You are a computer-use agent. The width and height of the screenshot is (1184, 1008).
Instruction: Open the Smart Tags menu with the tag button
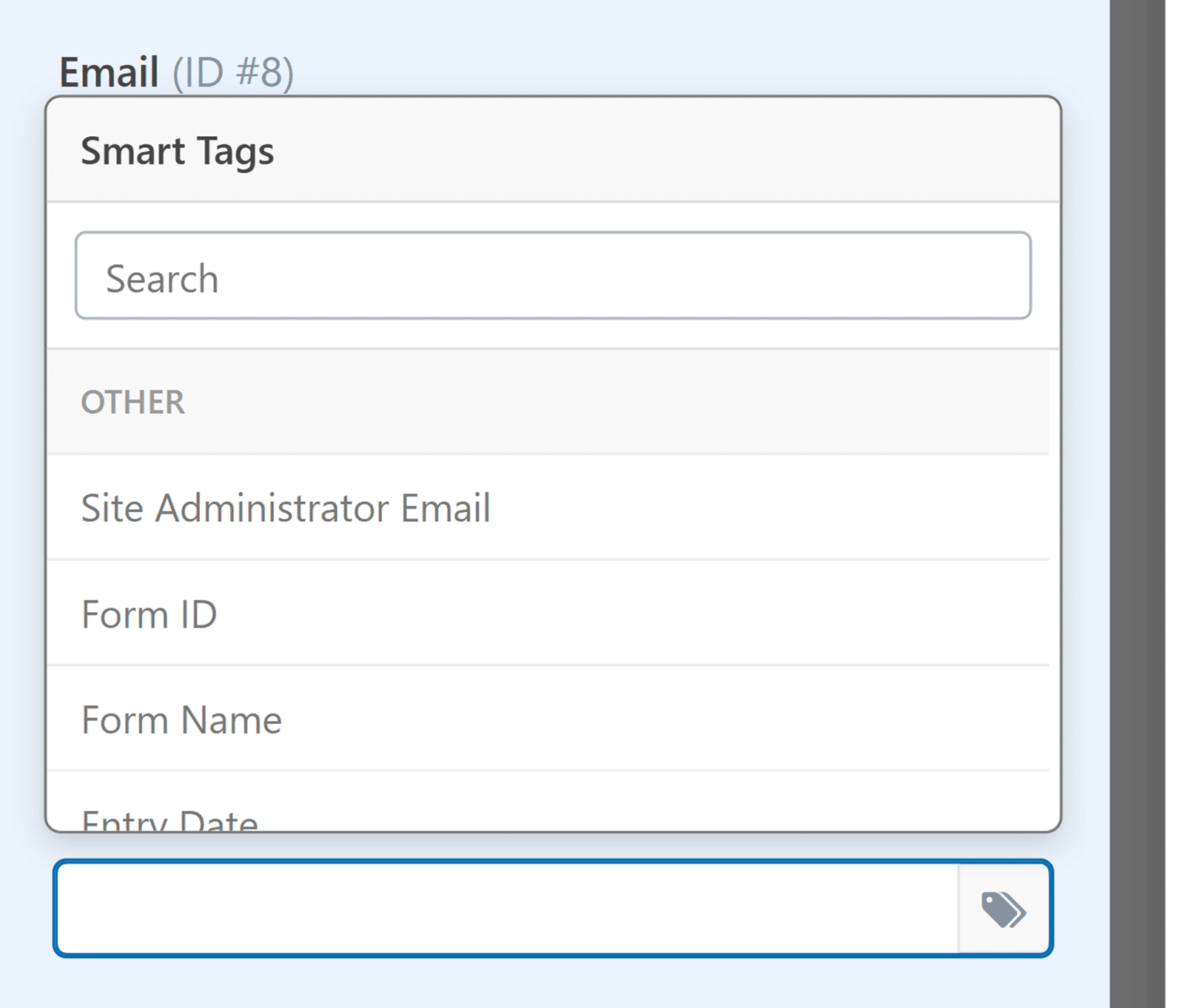[x=1003, y=910]
